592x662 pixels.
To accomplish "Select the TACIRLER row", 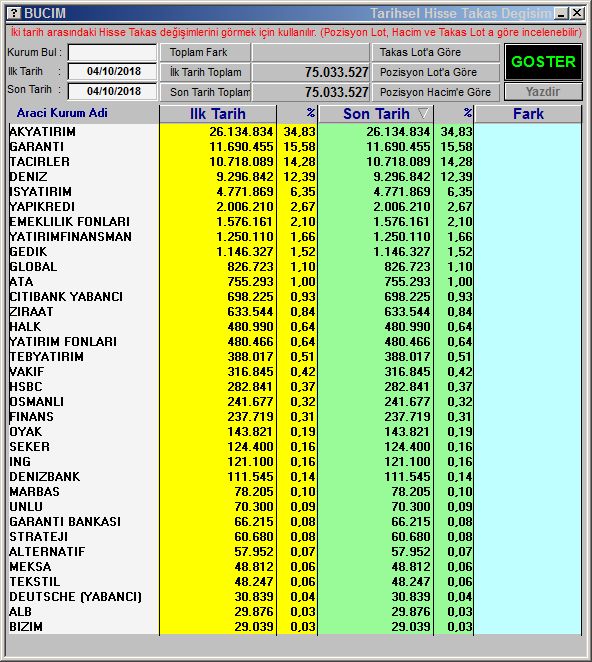I will click(x=295, y=162).
